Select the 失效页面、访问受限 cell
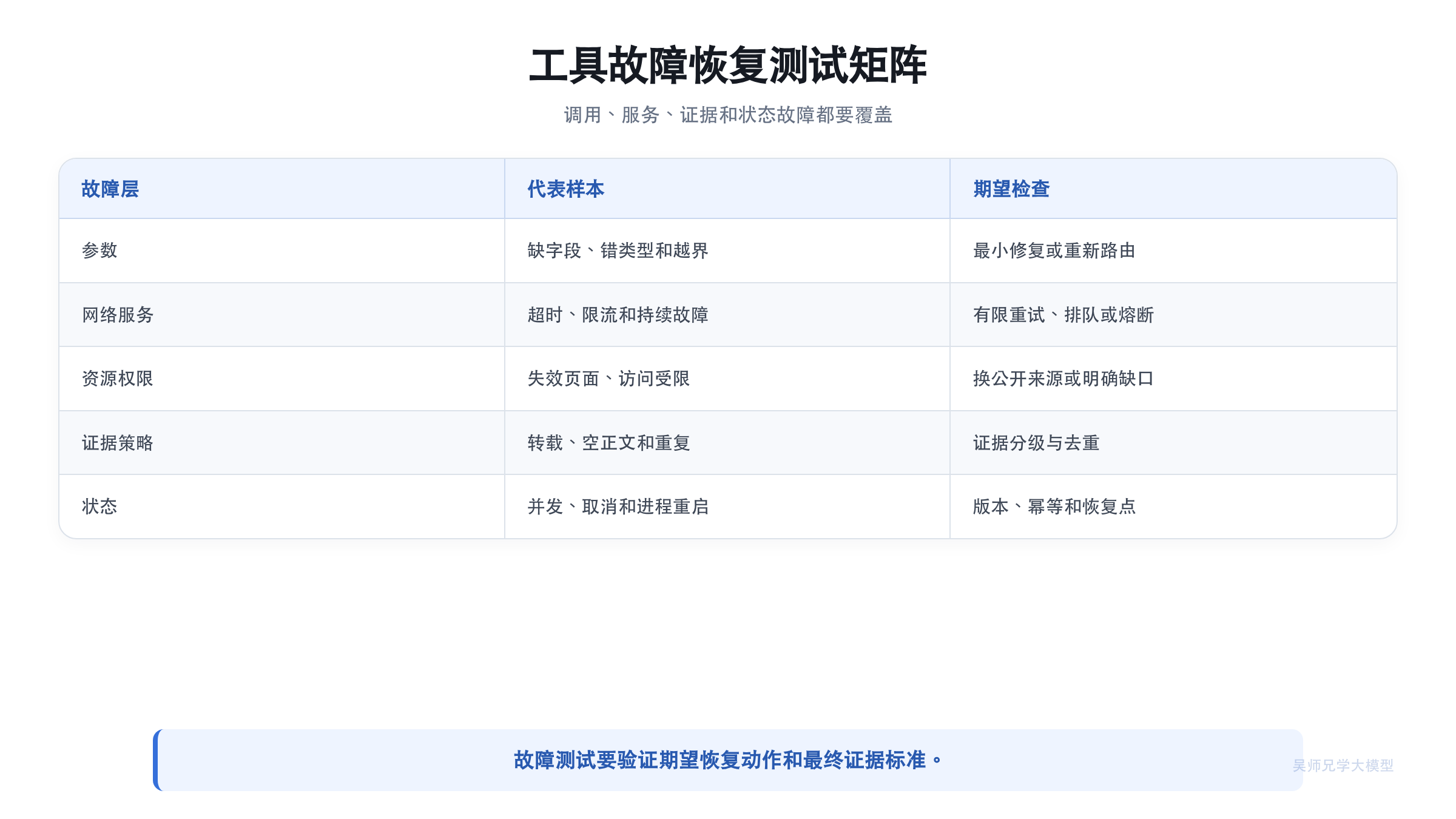The width and height of the screenshot is (1456, 819). 727,379
